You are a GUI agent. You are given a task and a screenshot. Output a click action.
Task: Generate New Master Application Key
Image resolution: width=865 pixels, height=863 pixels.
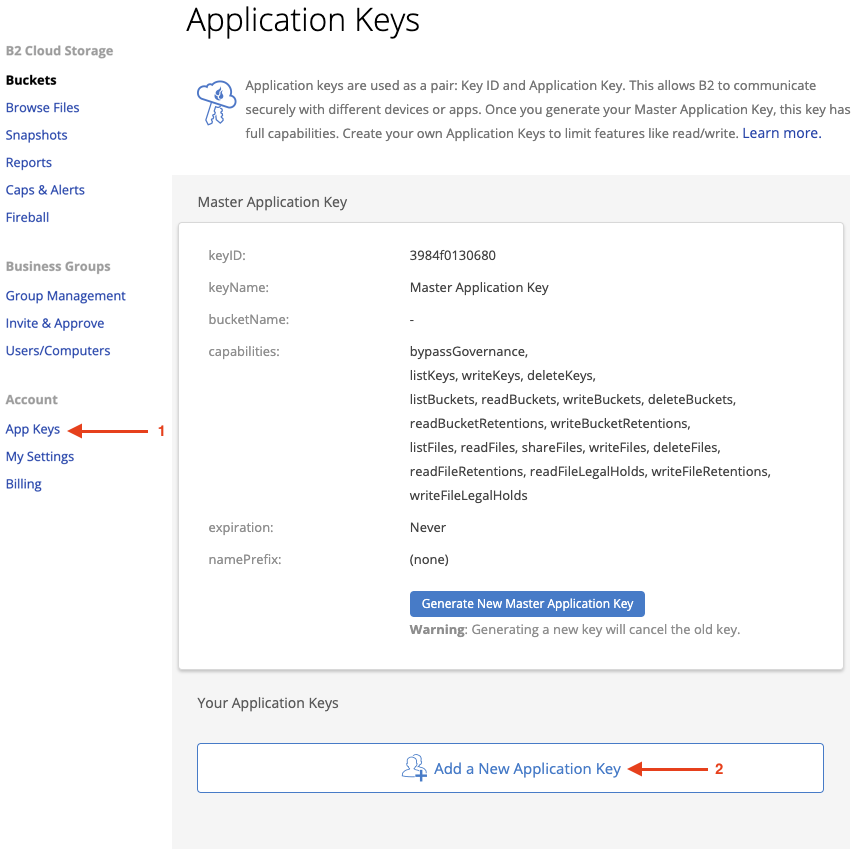pyautogui.click(x=527, y=604)
